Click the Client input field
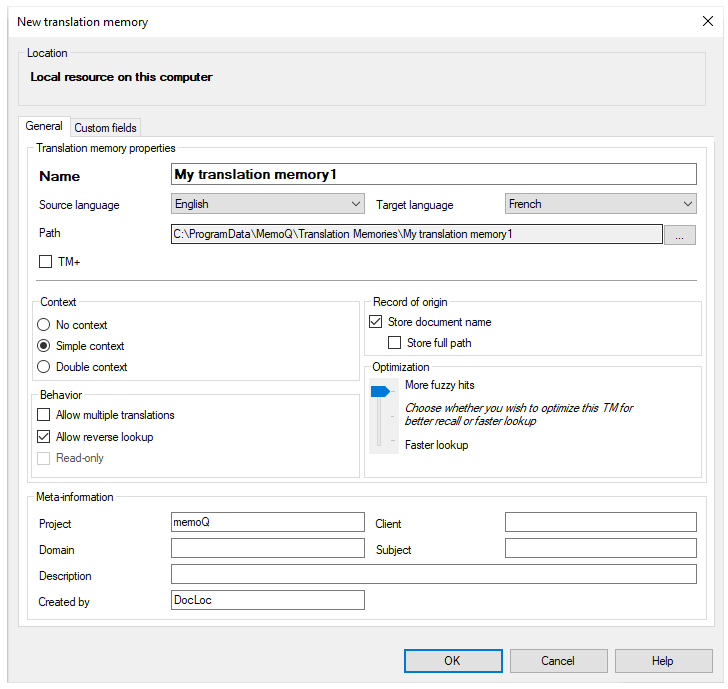 600,522
